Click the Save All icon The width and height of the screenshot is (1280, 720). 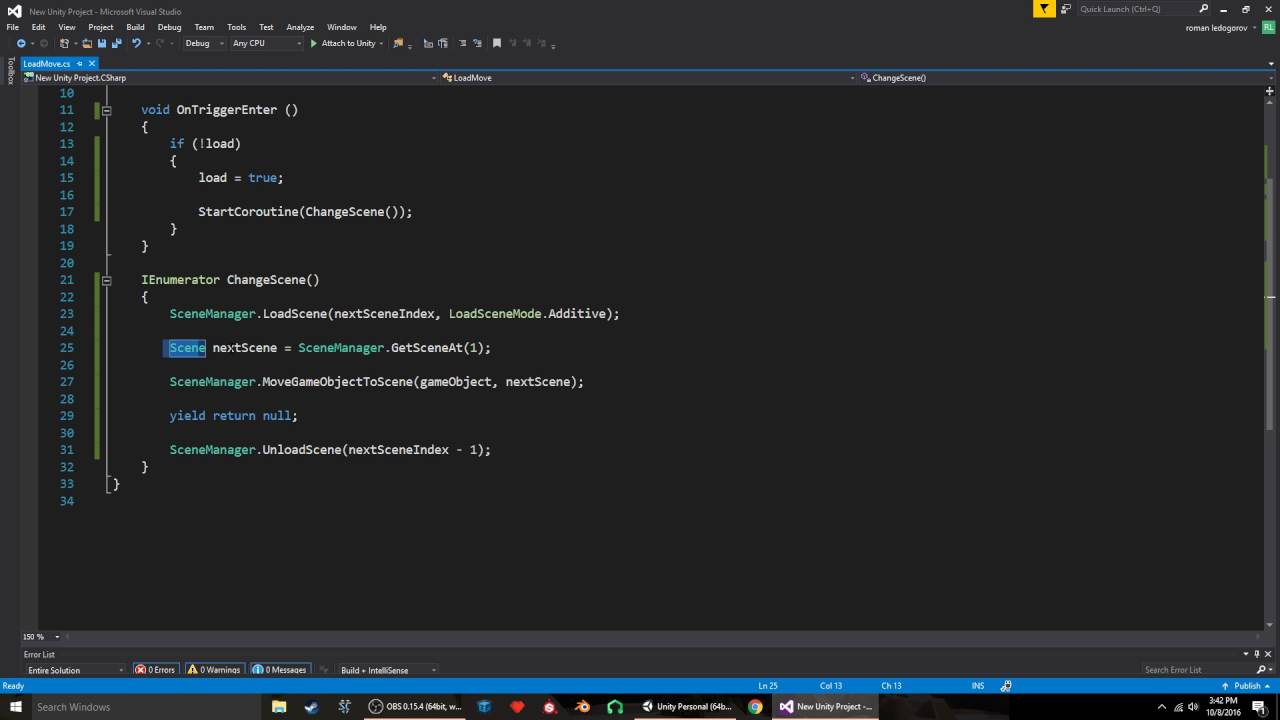(116, 43)
